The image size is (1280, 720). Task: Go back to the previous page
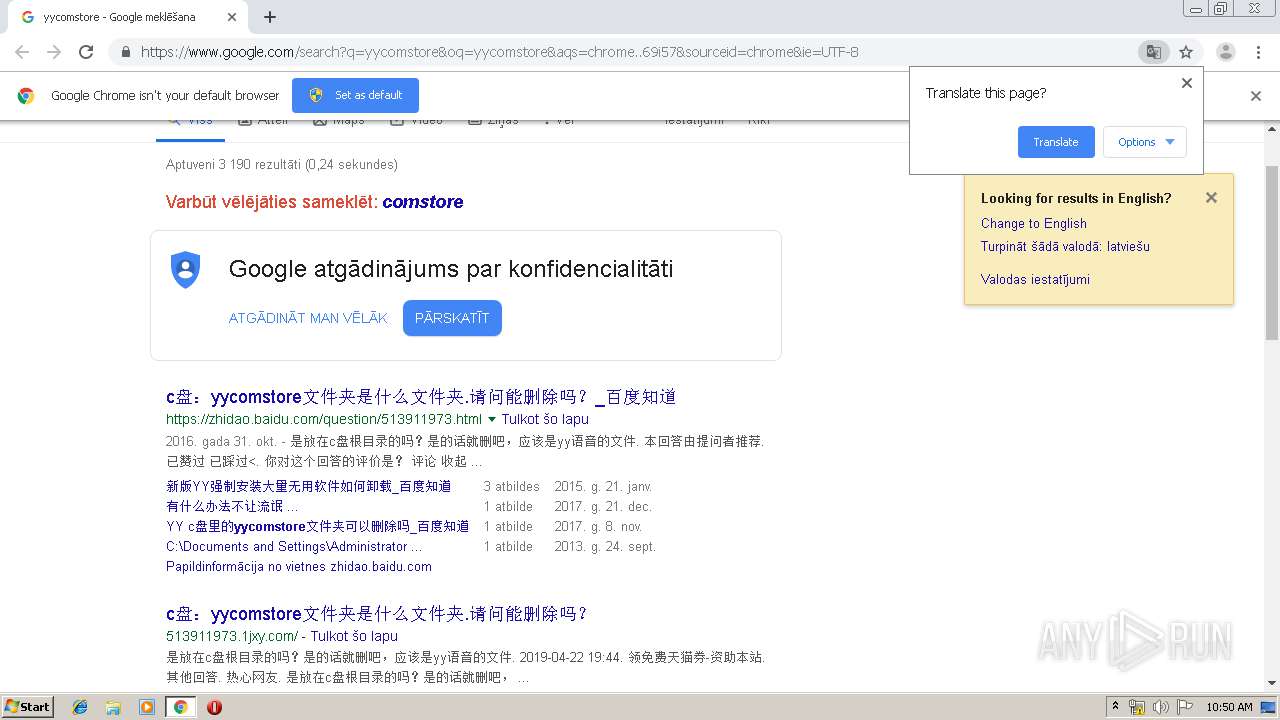click(x=22, y=52)
